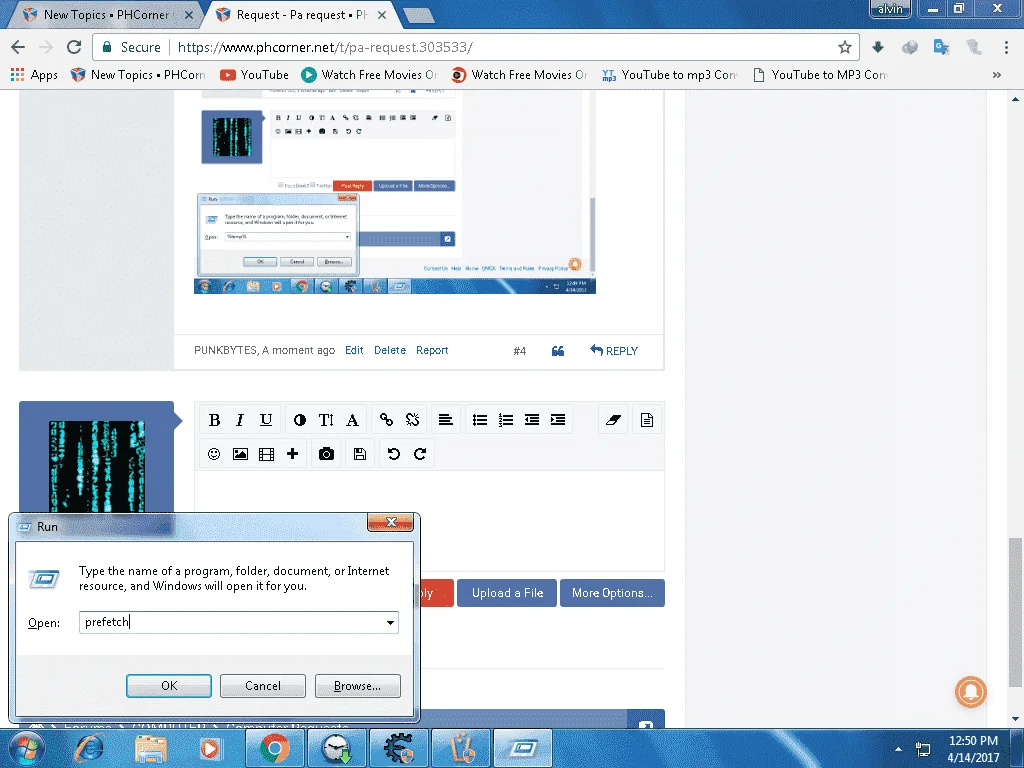Insert a link with the chain icon
Viewport: 1024px width, 768px height.
tap(386, 420)
